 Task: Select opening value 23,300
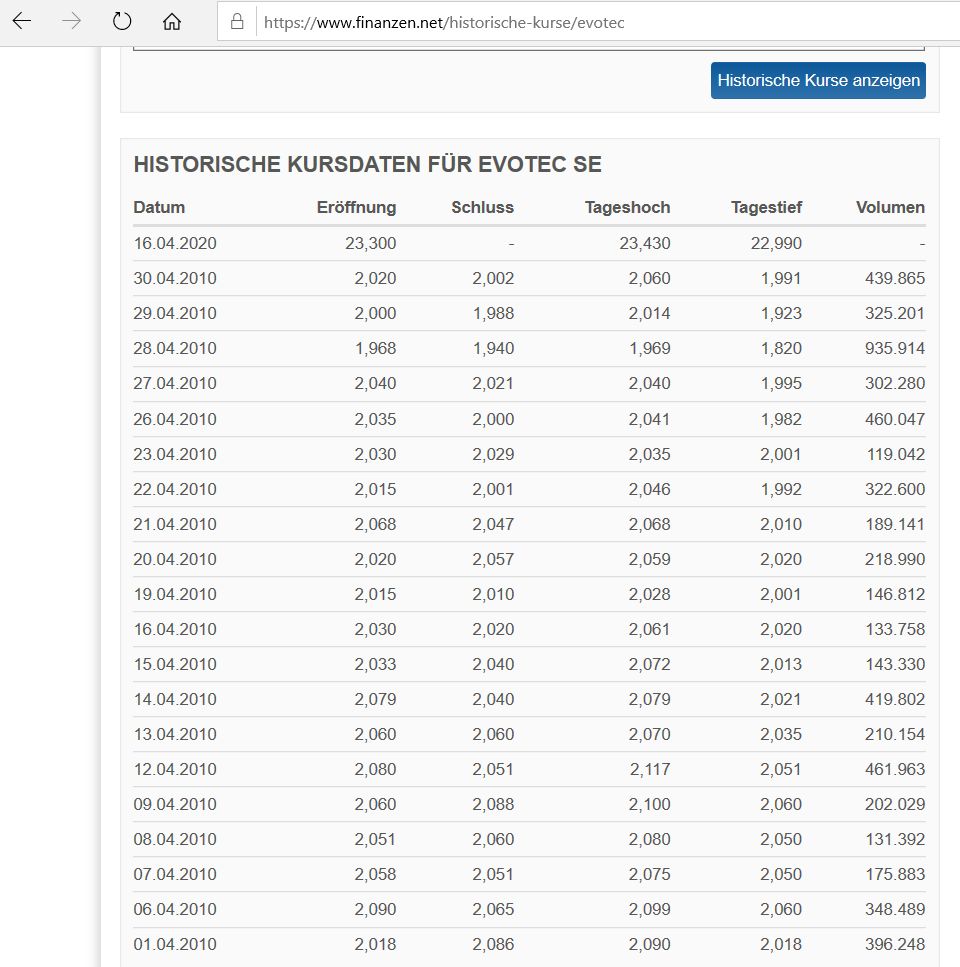click(x=371, y=243)
